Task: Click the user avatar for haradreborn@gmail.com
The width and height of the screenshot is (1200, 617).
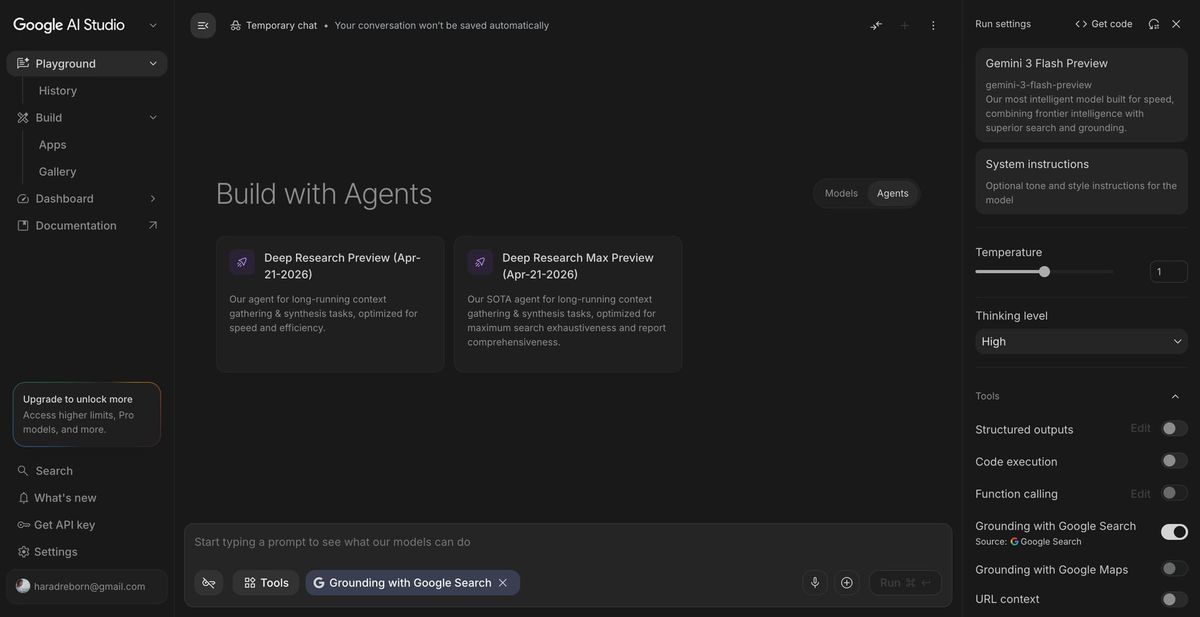Action: click(x=23, y=586)
